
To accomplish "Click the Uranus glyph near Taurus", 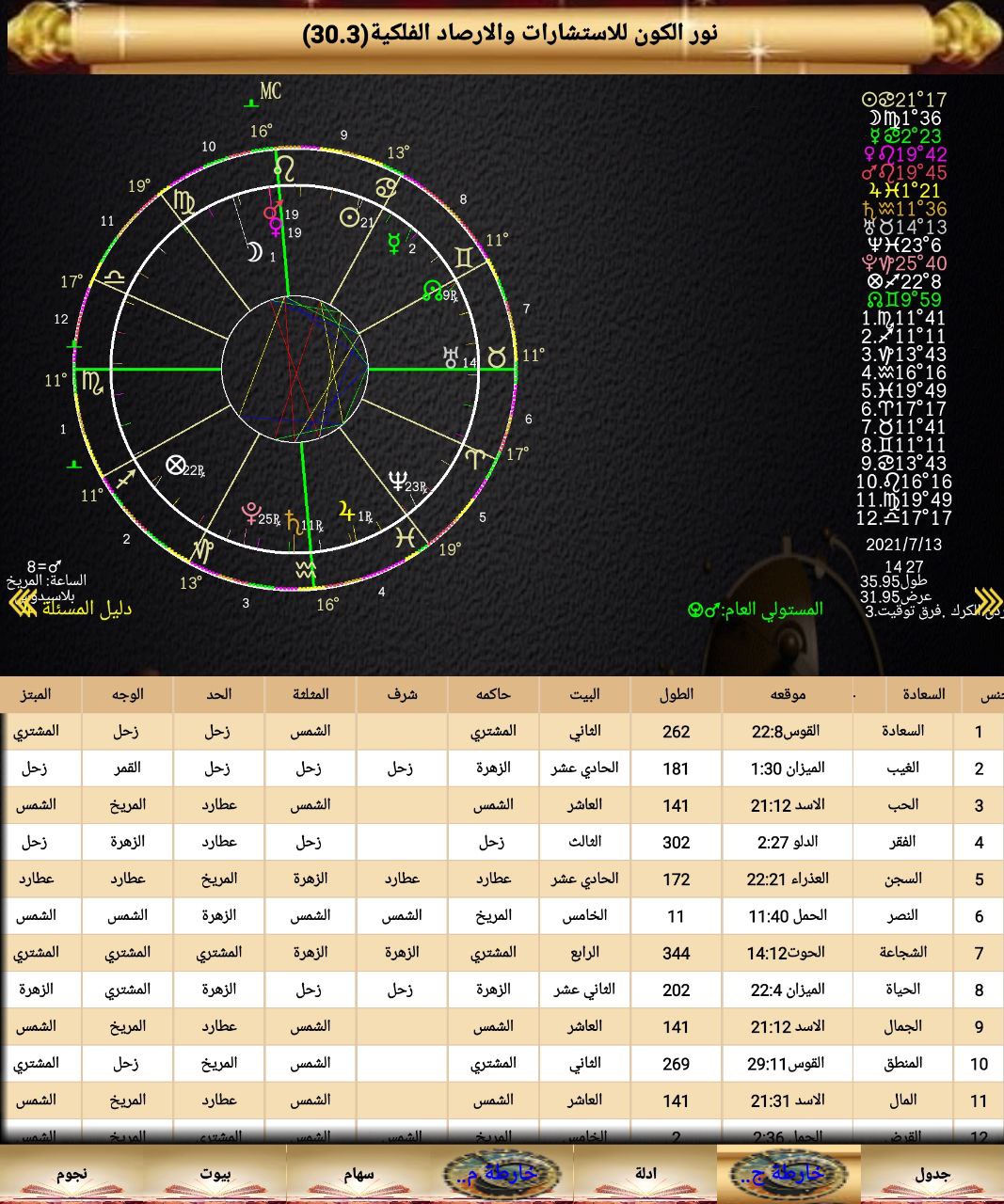I will pyautogui.click(x=451, y=356).
